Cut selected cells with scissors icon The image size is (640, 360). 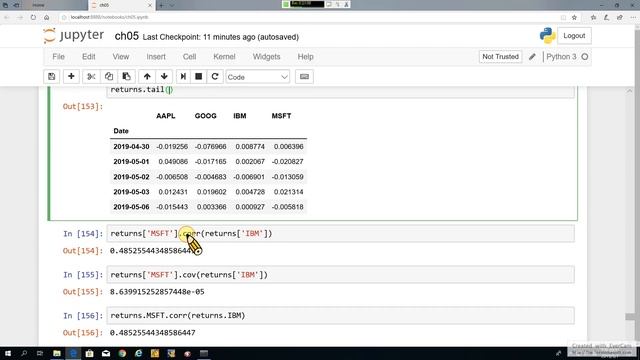91,77
